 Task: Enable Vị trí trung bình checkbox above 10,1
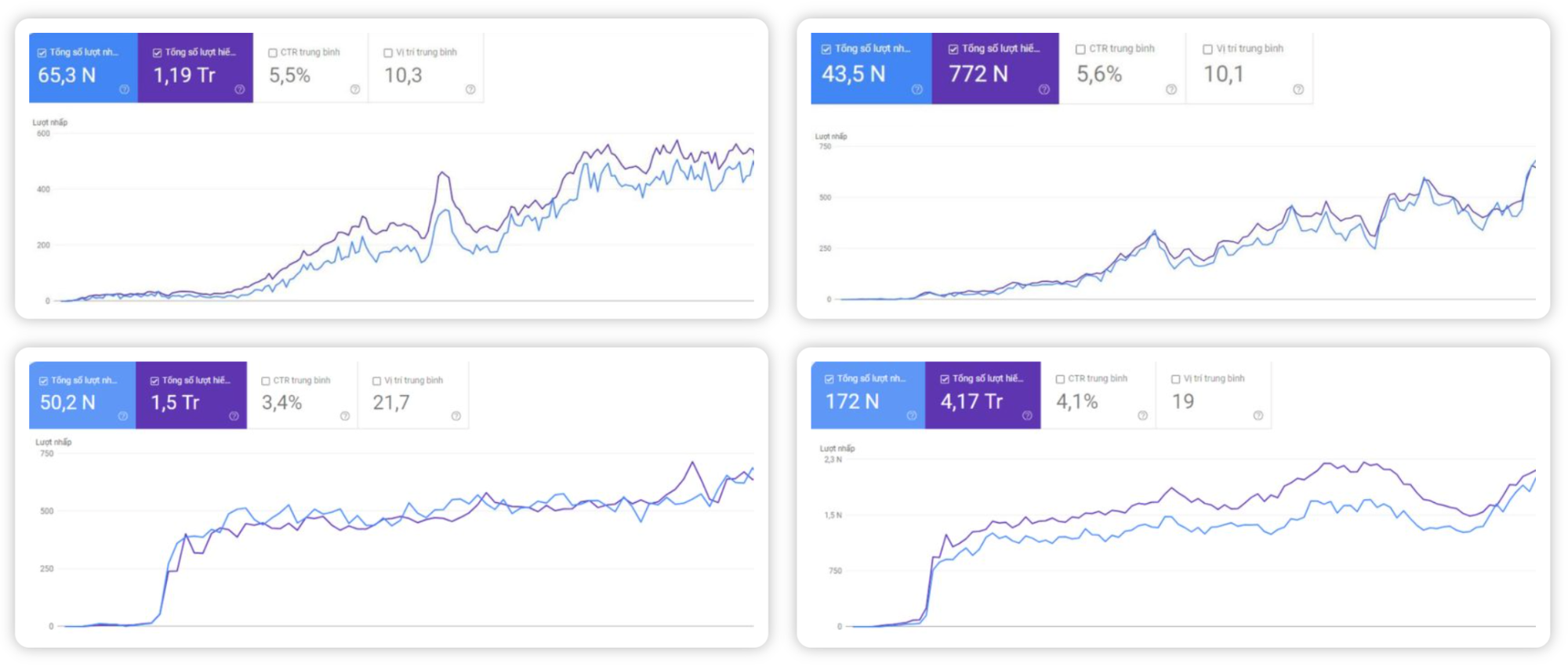tap(1207, 49)
